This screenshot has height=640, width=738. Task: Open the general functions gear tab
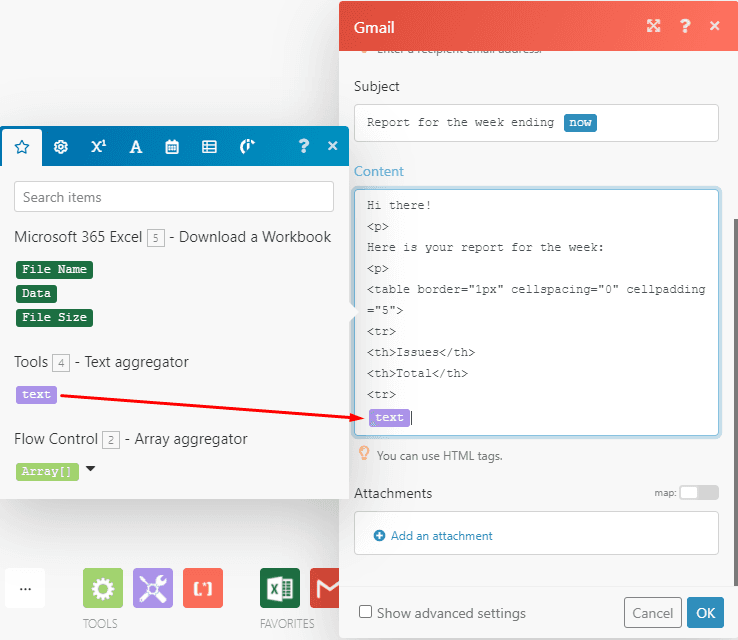point(61,147)
